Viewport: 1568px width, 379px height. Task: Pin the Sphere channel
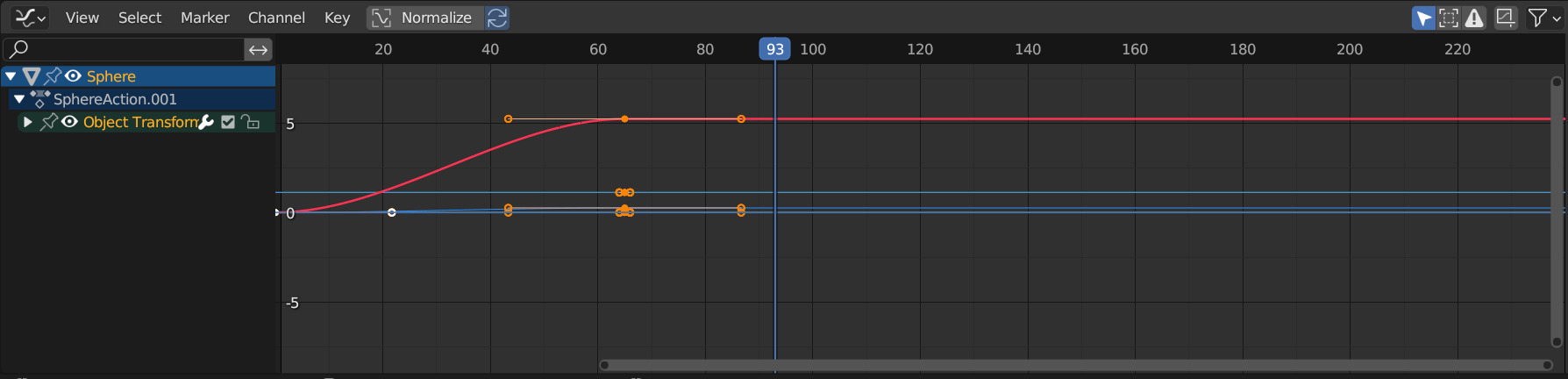53,76
